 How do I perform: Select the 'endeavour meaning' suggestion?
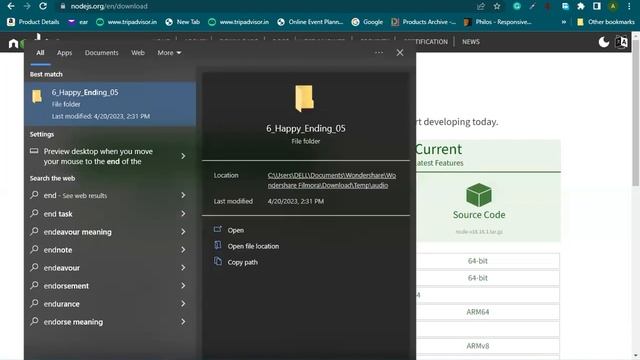click(x=77, y=232)
